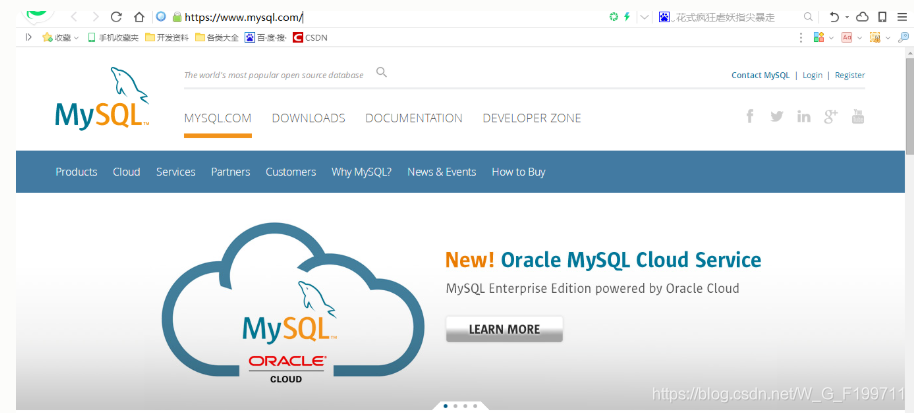This screenshot has width=914, height=413.
Task: Open the 百度搜 Baidu bookmark
Action: coord(265,38)
